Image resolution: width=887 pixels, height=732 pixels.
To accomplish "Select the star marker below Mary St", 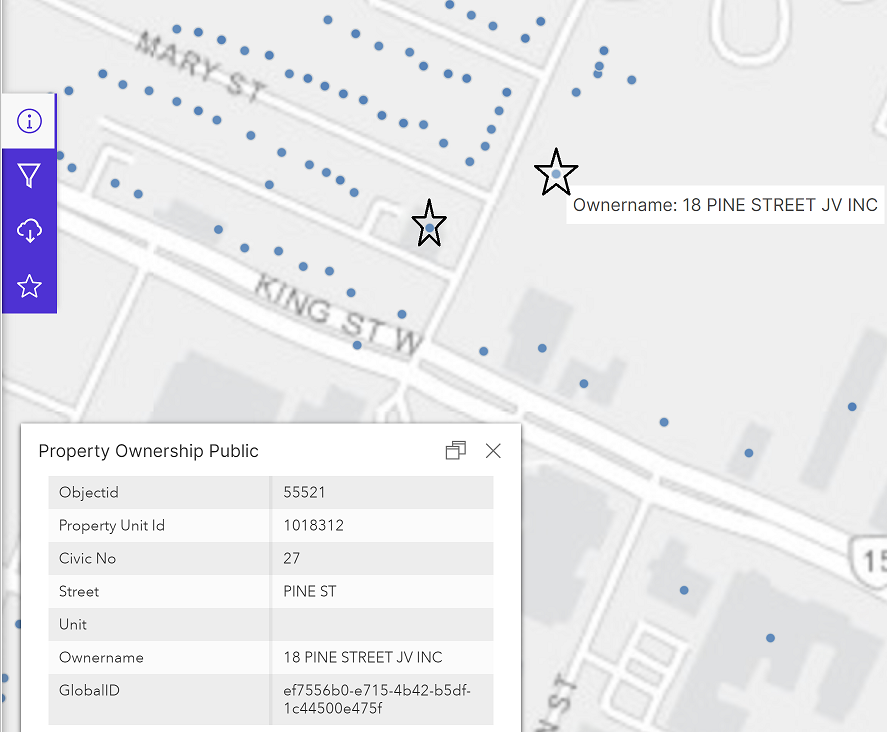I will [429, 224].
